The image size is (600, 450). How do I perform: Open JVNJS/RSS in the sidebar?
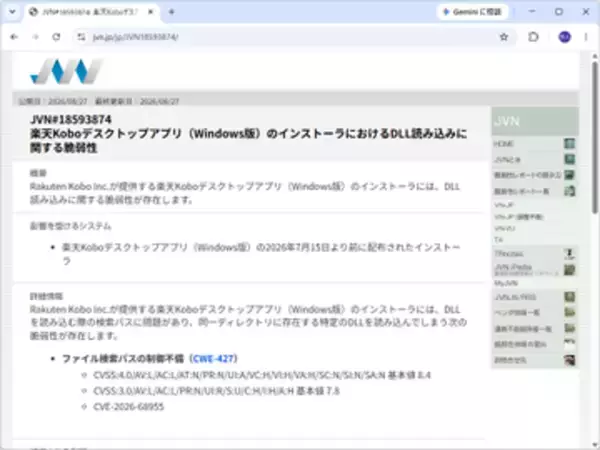[x=515, y=297]
